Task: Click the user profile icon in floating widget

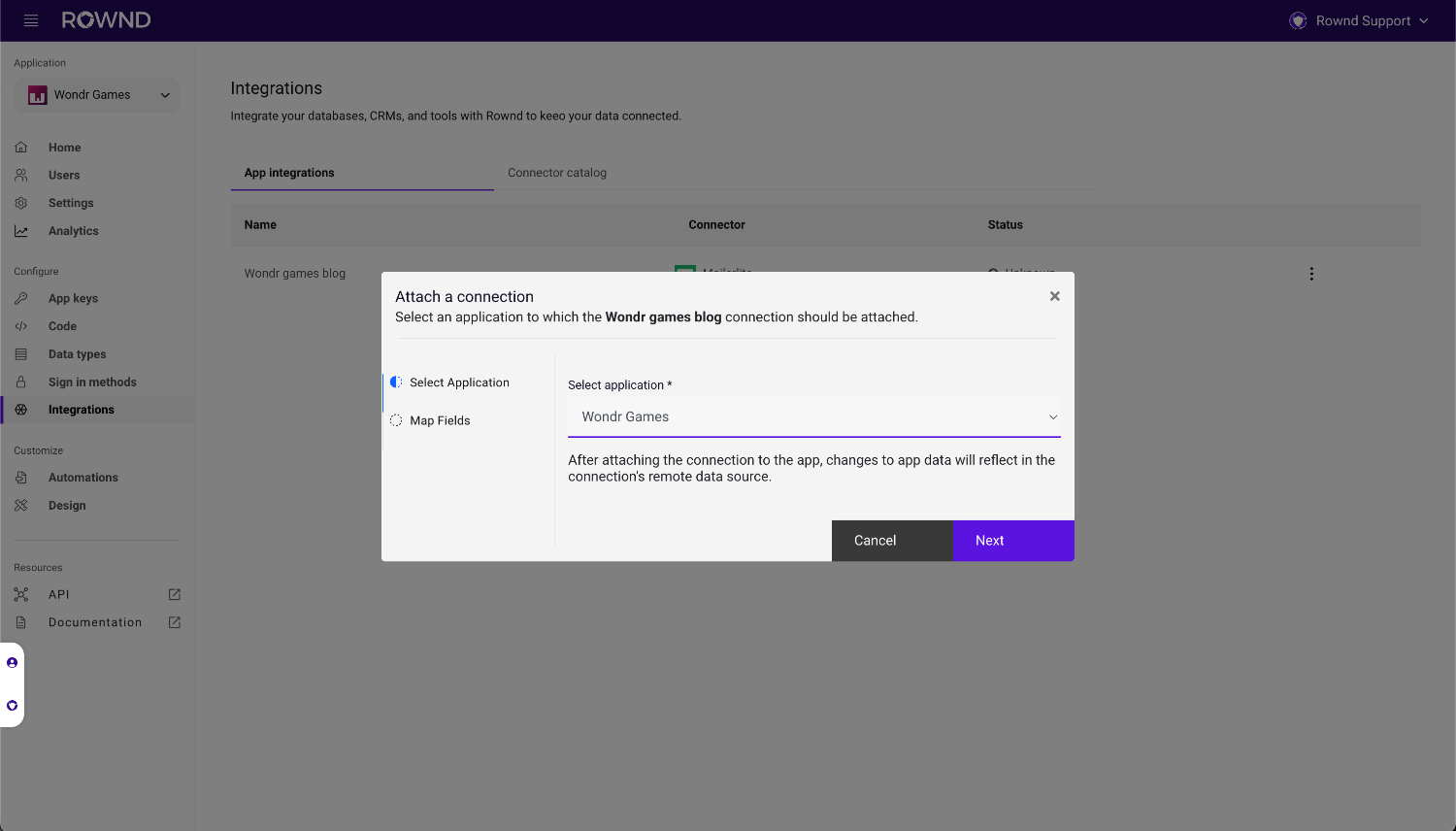Action: pyautogui.click(x=12, y=663)
